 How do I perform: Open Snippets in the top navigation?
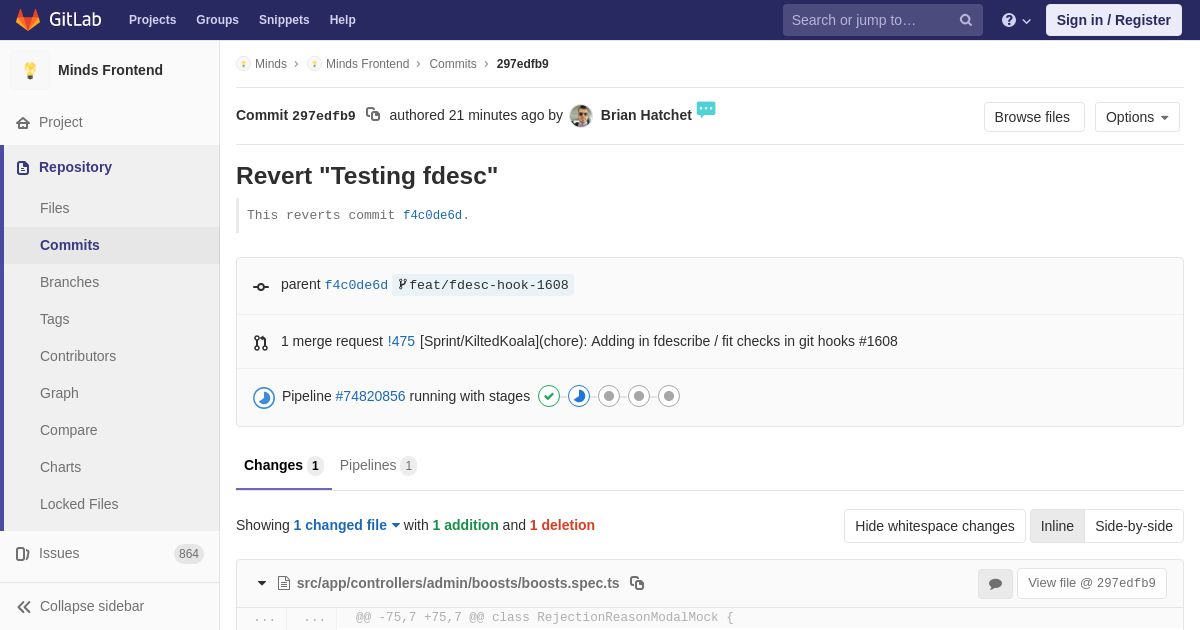click(284, 20)
